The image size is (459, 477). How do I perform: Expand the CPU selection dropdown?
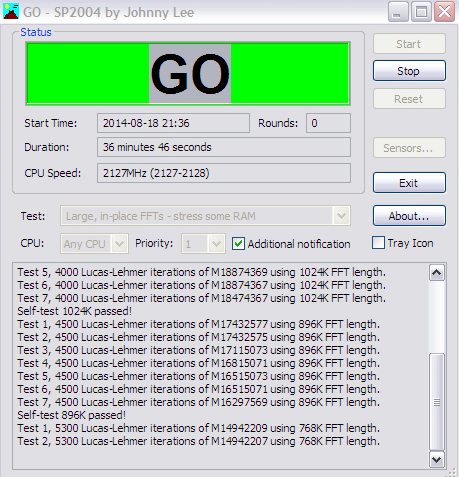pos(119,244)
